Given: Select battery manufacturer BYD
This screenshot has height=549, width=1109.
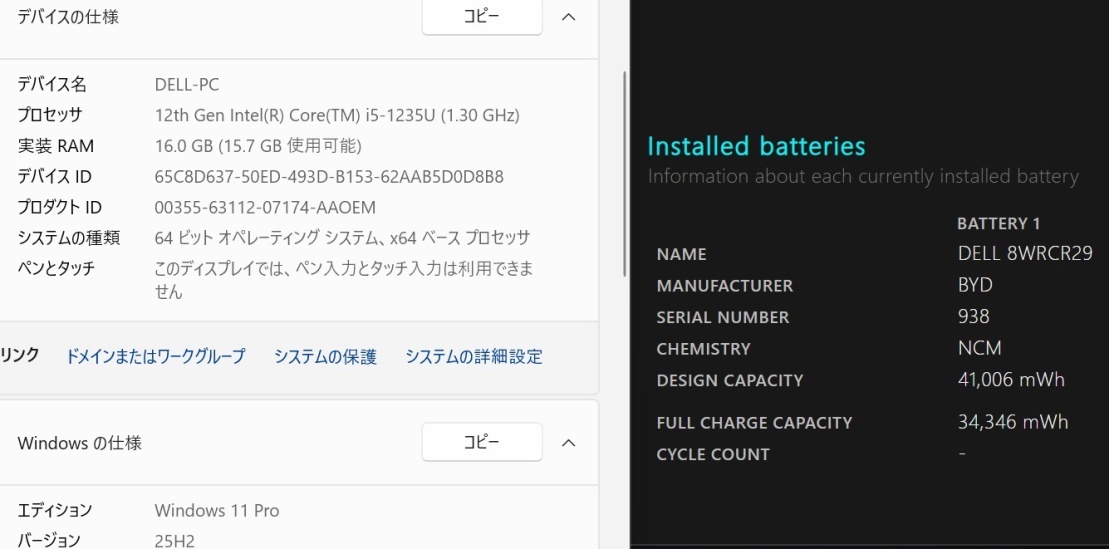Looking at the screenshot, I should 975,285.
